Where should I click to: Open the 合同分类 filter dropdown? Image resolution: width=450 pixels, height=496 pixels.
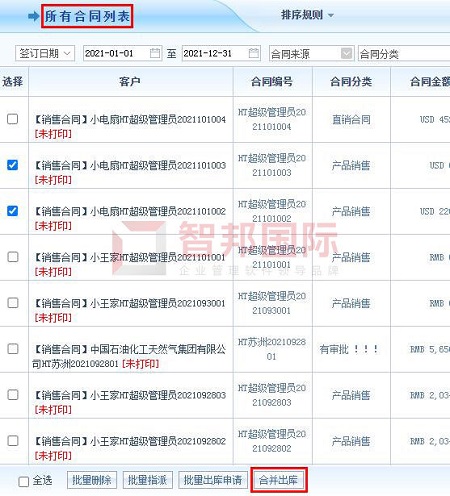click(x=404, y=53)
